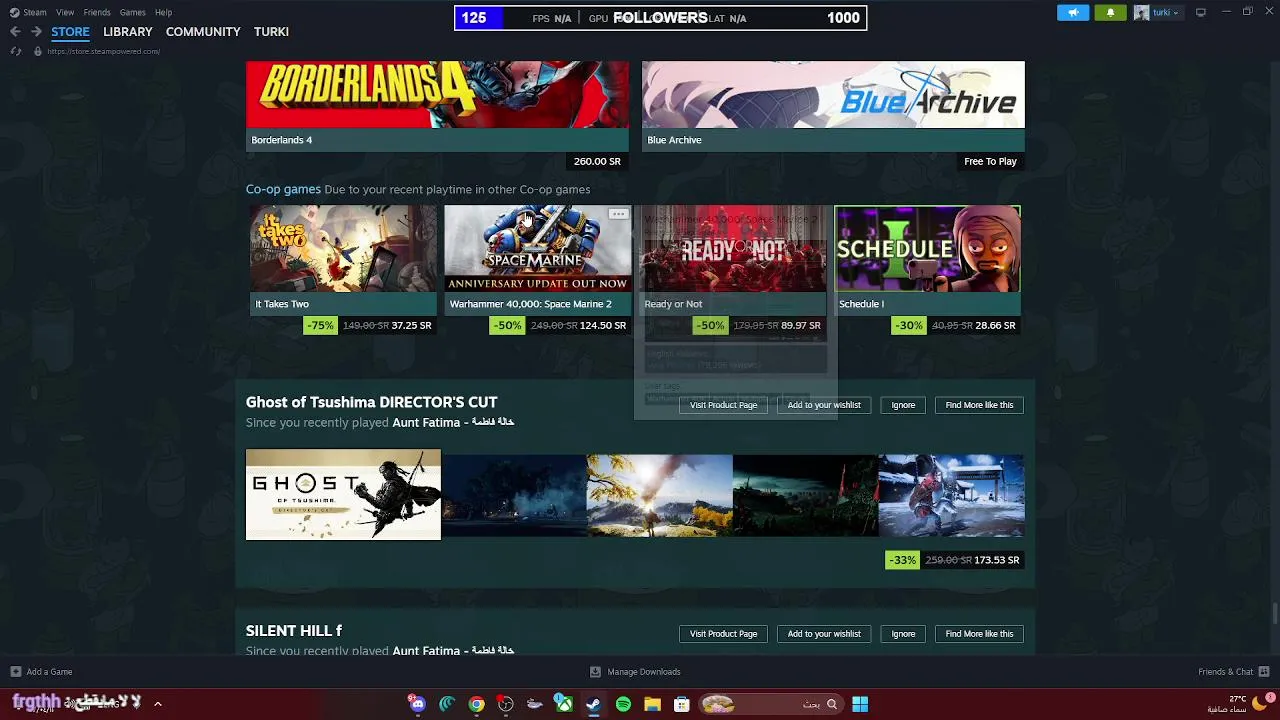Open the Friends menu

[97, 12]
